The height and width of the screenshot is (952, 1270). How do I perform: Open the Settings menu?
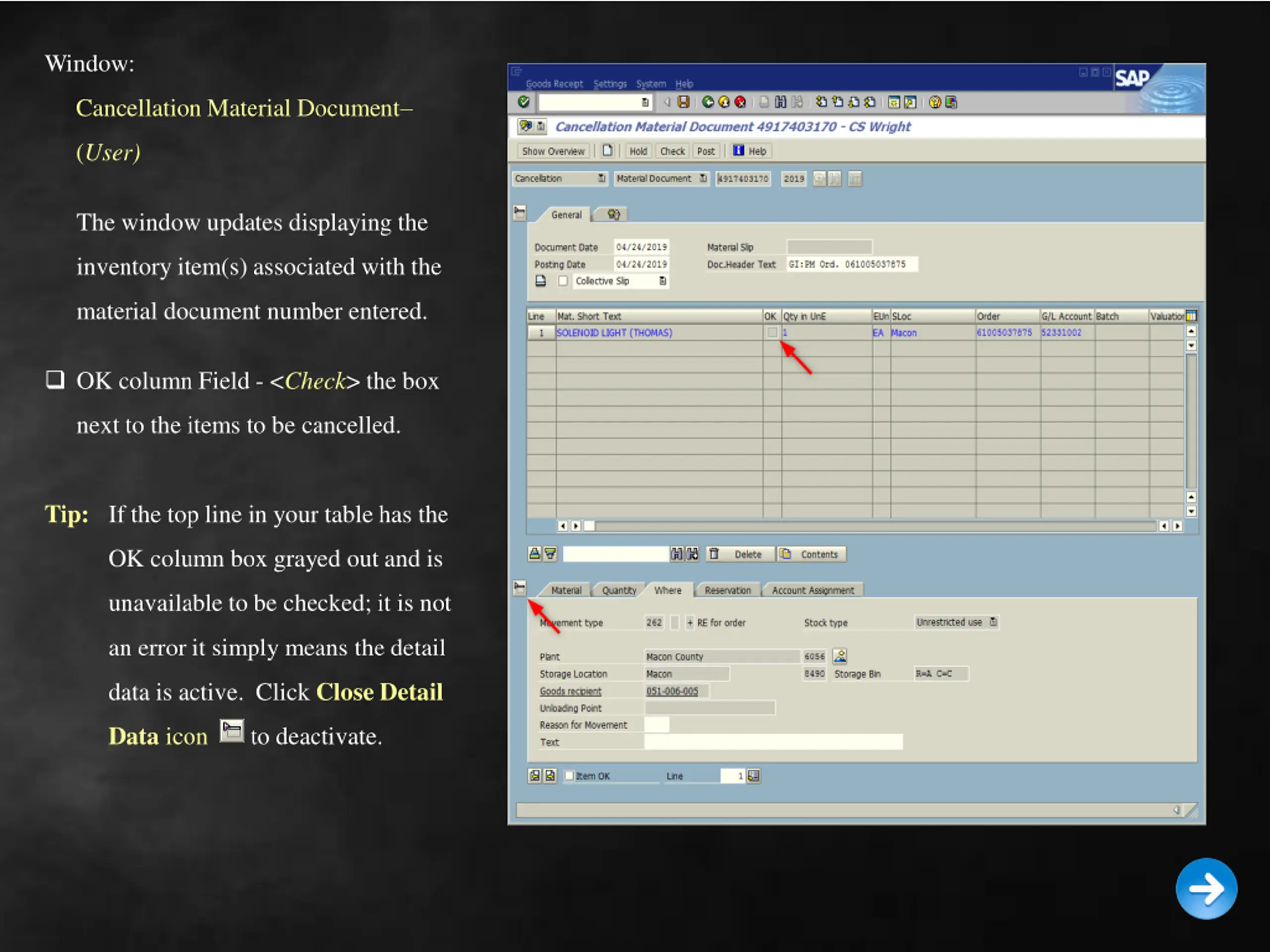pos(610,84)
